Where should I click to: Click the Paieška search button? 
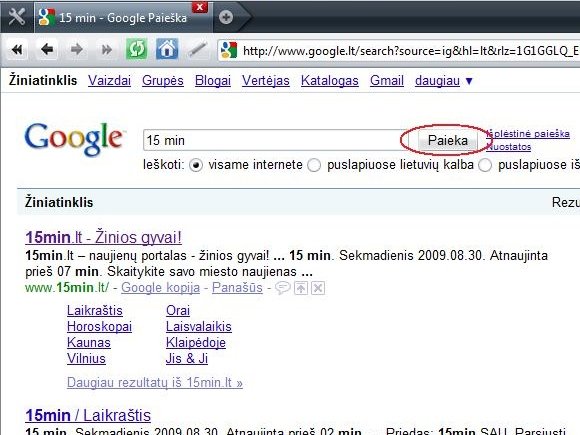448,141
